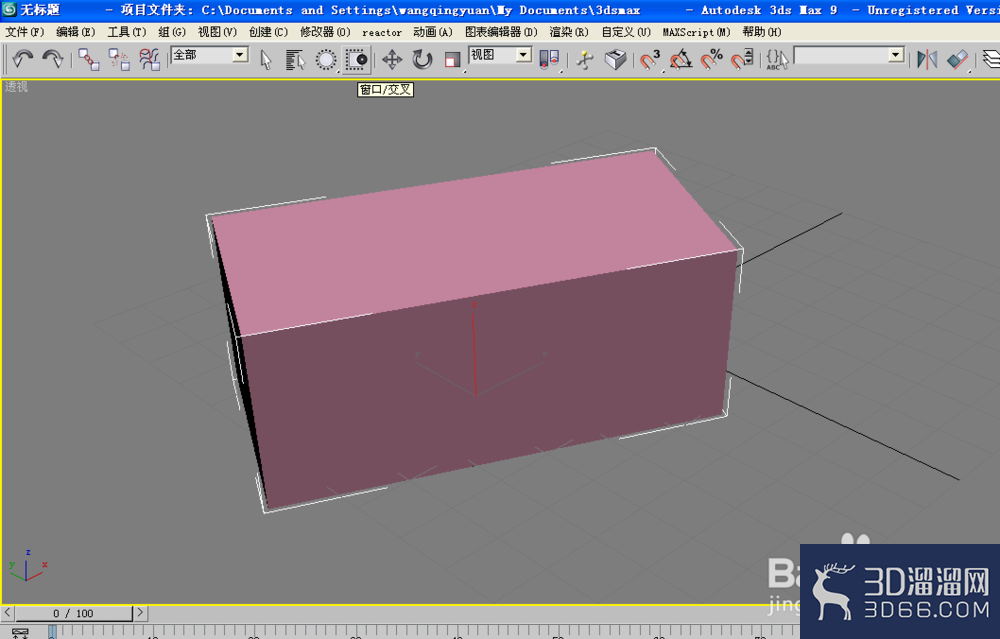Open the 组(G) menu
This screenshot has height=639, width=1000.
[172, 32]
